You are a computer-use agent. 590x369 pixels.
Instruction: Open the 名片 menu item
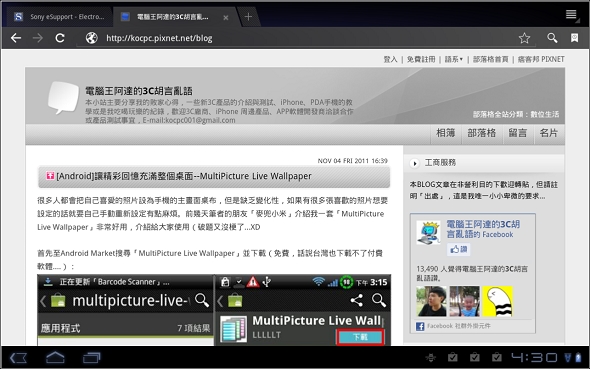coord(549,133)
